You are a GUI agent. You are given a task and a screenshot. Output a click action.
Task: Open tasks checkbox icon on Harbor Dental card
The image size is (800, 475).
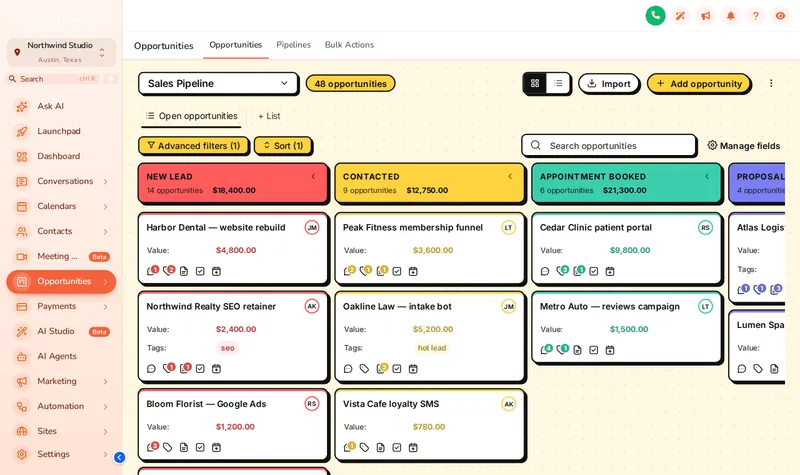[x=200, y=271]
